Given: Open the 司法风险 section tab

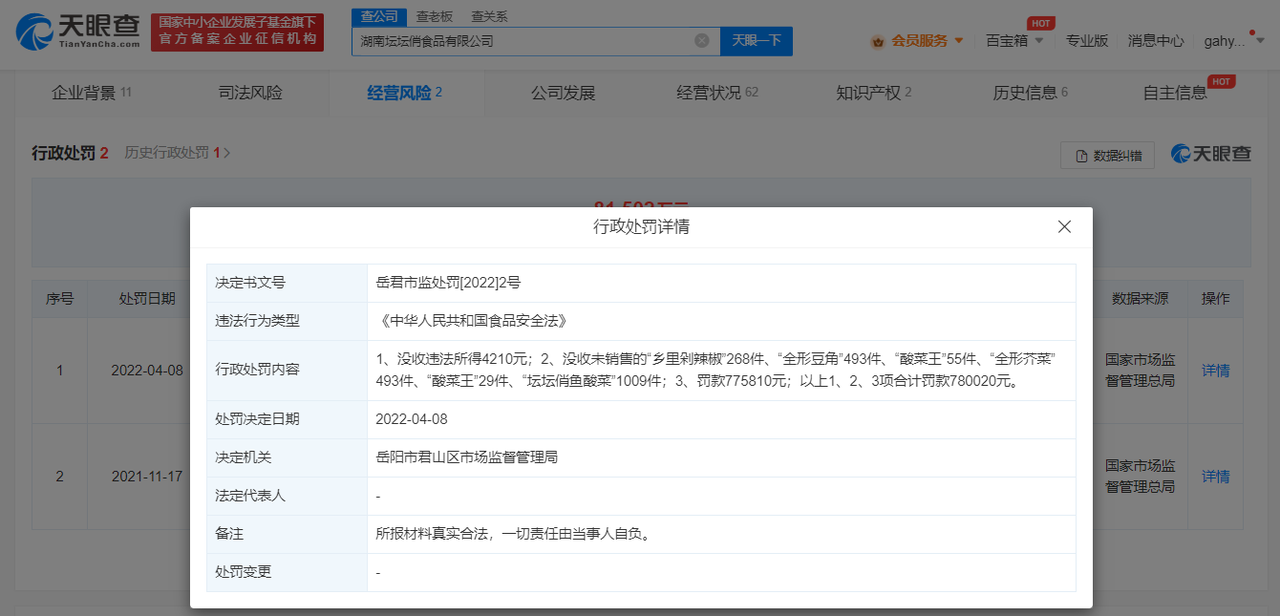Looking at the screenshot, I should tap(250, 93).
